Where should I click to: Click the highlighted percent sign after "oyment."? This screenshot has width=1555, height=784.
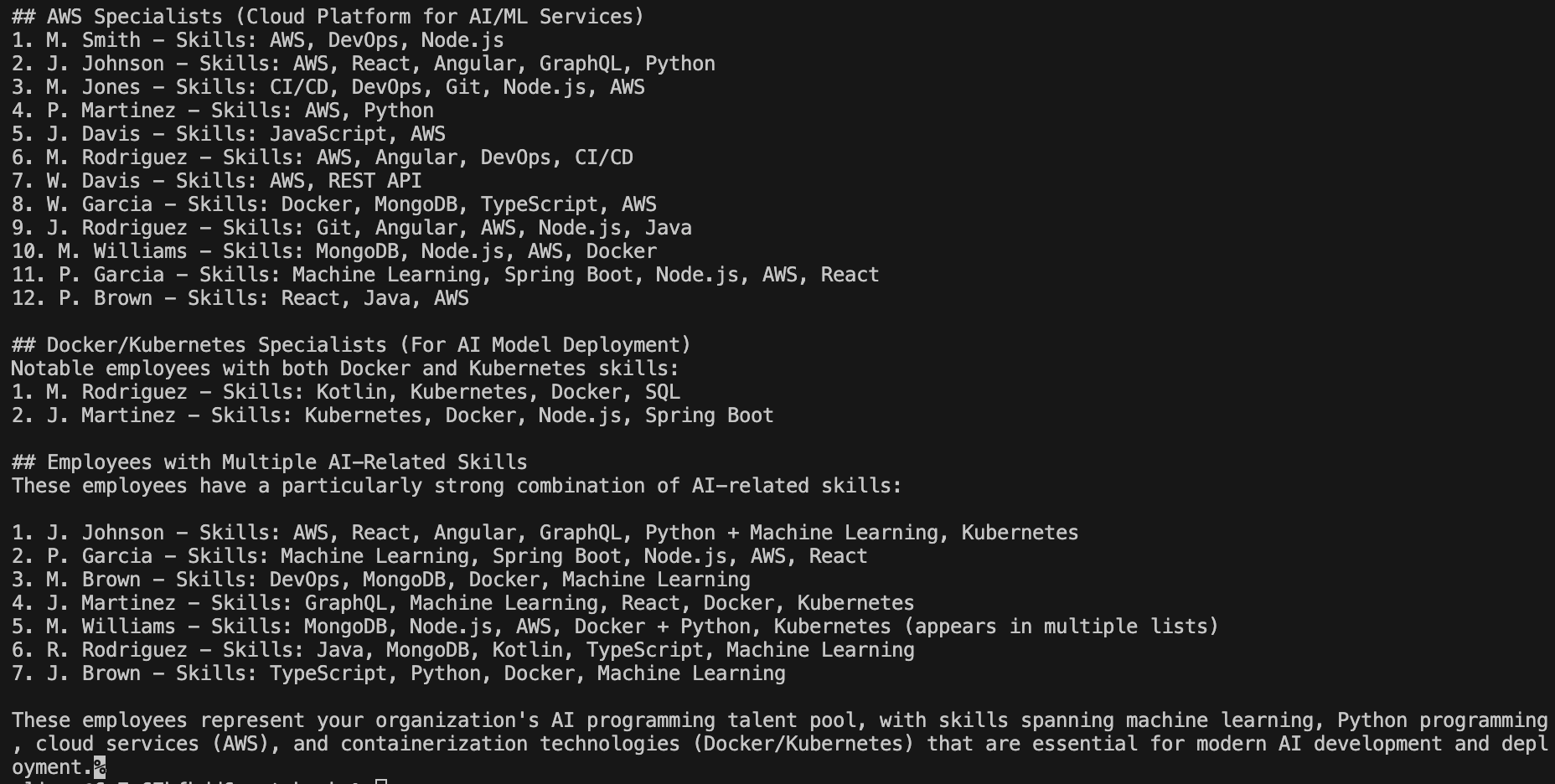(100, 767)
